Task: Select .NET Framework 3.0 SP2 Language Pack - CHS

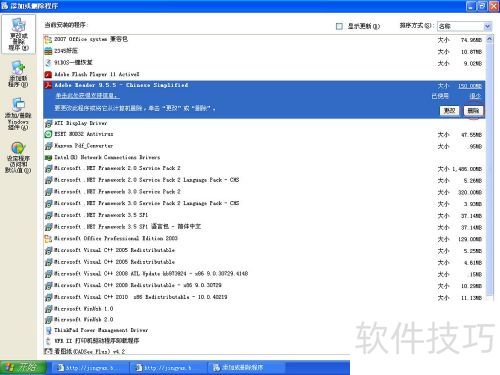Action: pyautogui.click(x=264, y=204)
